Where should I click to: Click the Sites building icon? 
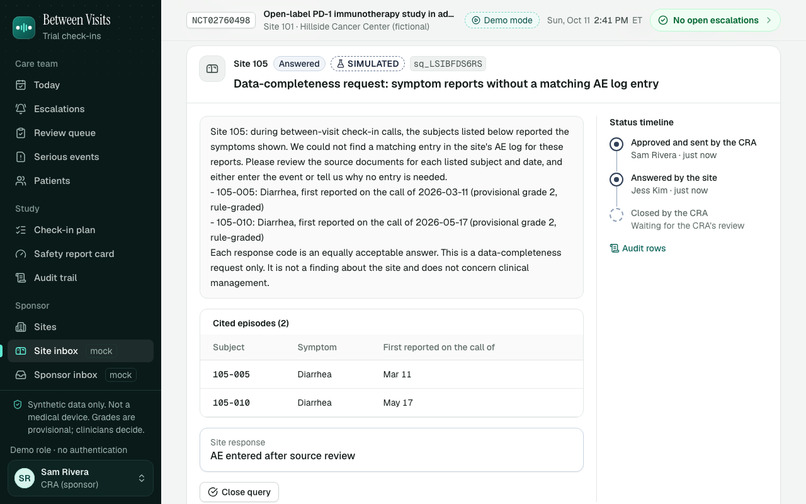coord(21,327)
